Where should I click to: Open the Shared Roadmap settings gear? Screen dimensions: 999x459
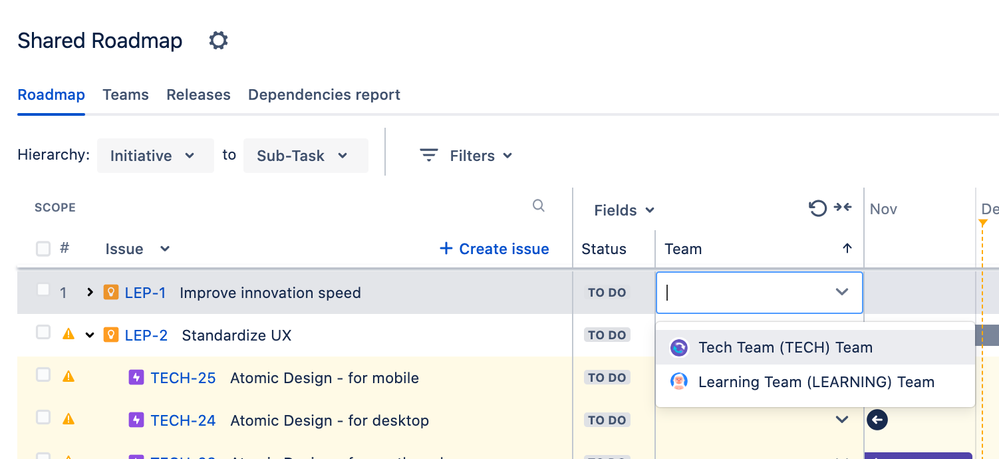pyautogui.click(x=219, y=41)
